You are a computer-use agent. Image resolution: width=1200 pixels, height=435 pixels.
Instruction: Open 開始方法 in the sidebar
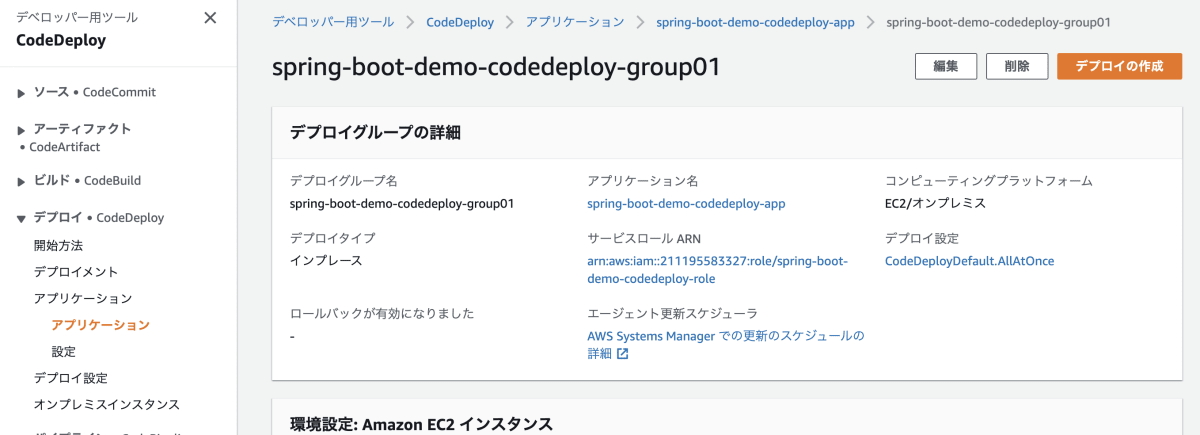tap(58, 245)
